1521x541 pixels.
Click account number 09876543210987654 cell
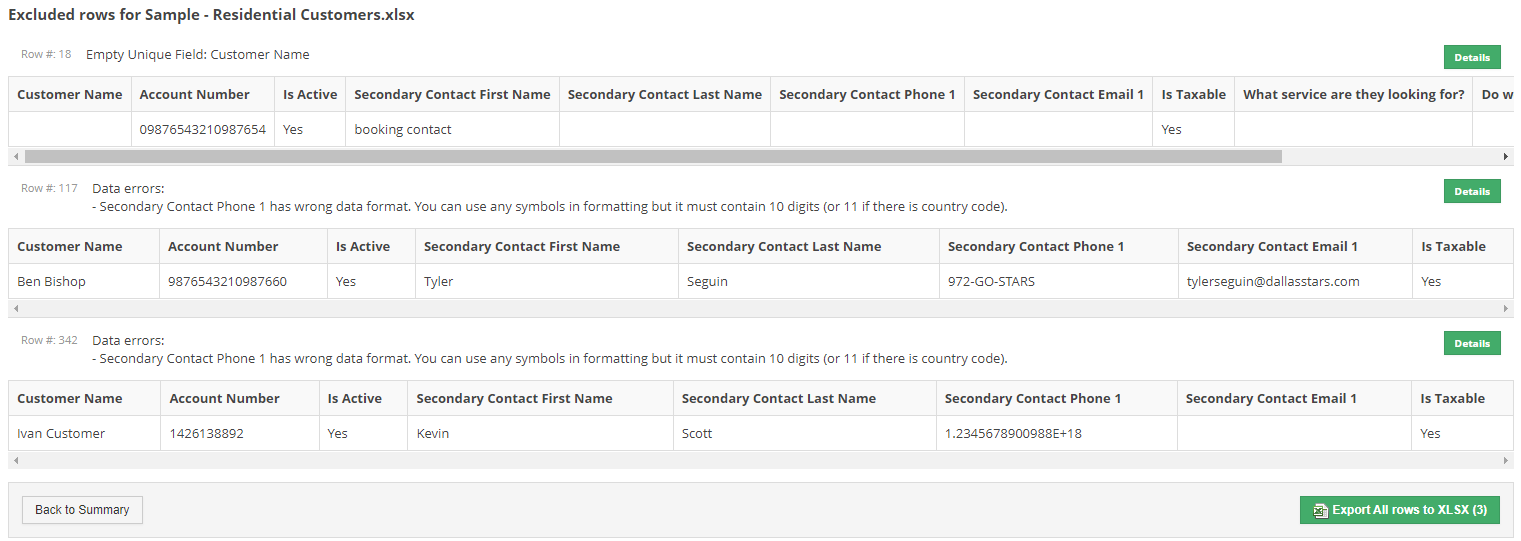tap(203, 130)
